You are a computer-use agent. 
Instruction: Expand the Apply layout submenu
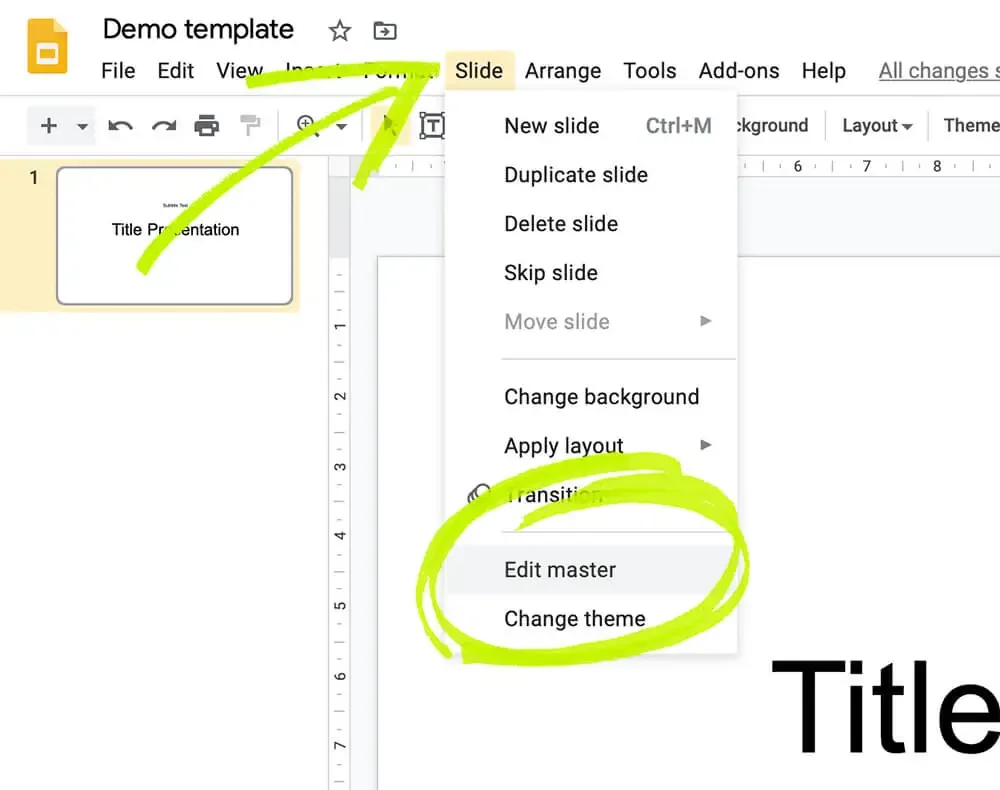pyautogui.click(x=591, y=445)
